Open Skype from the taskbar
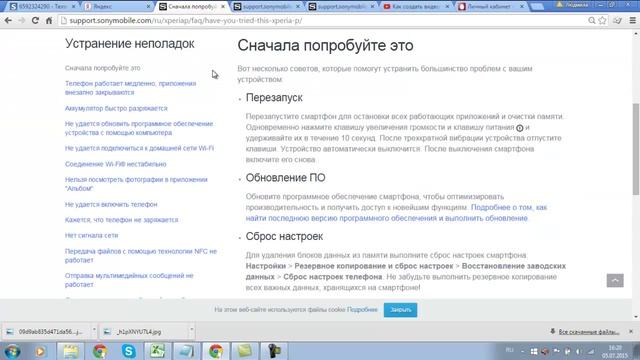The width and height of the screenshot is (640, 360). click(x=129, y=351)
